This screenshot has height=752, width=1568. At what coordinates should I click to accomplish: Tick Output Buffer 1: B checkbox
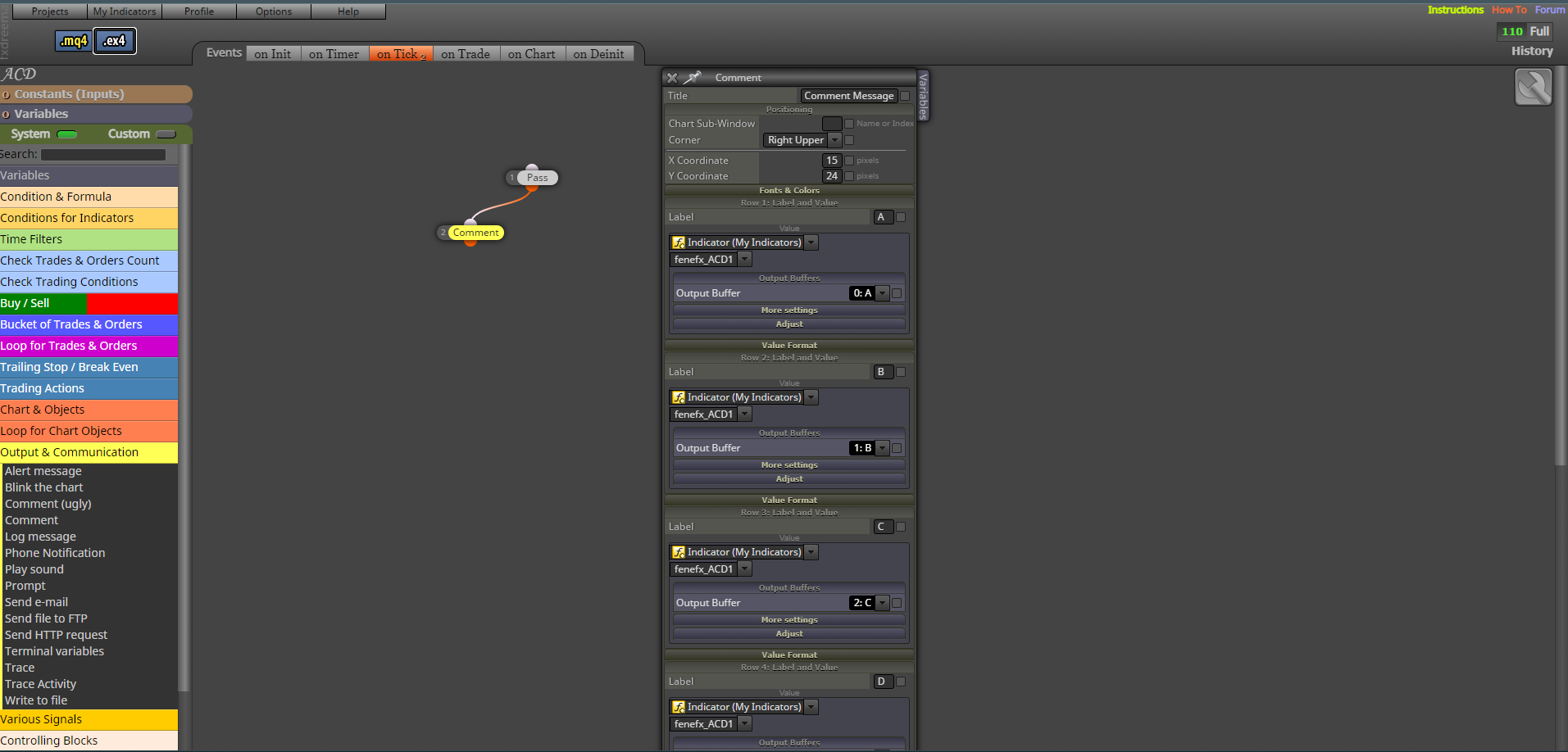897,448
